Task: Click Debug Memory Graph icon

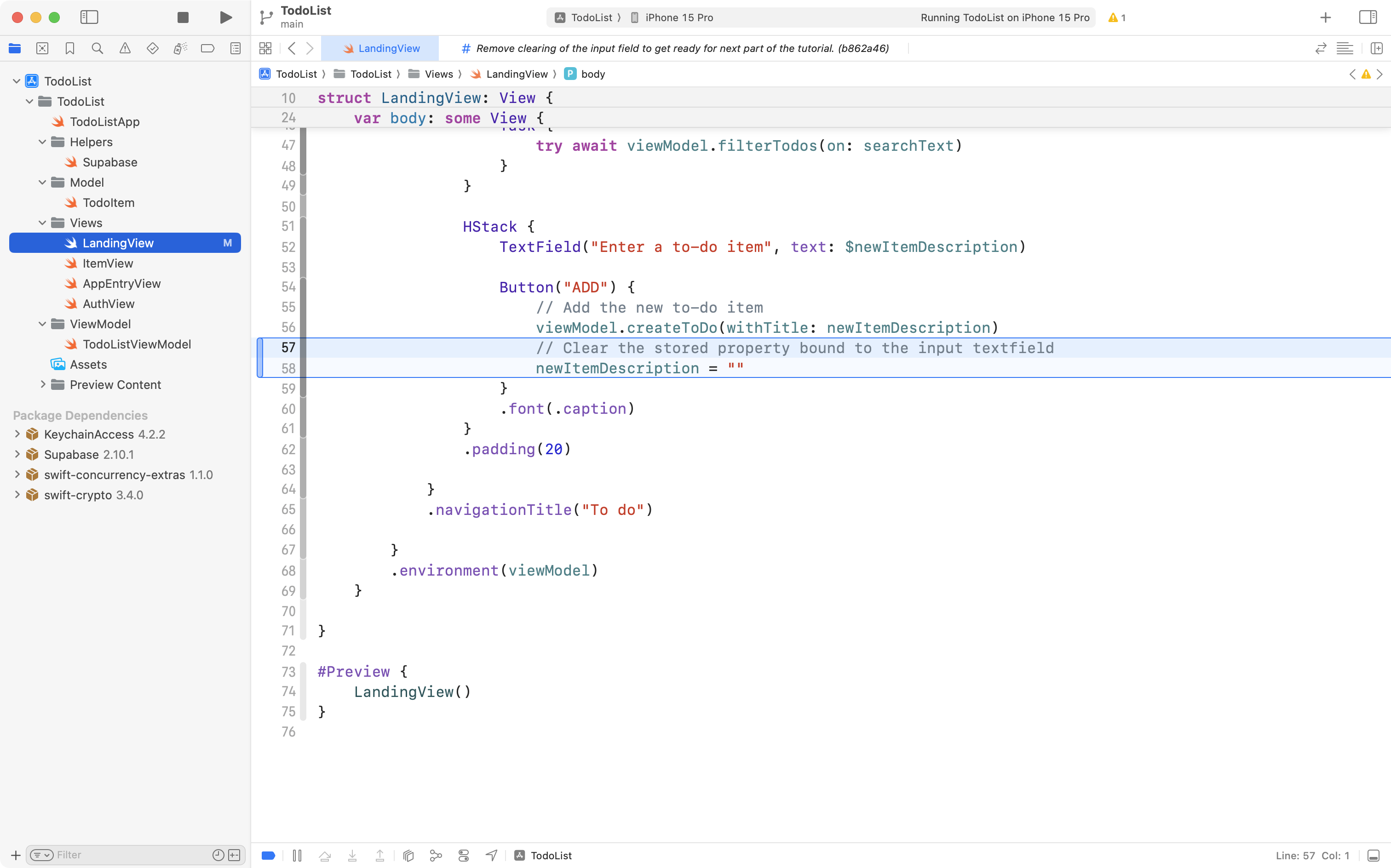Action: click(x=436, y=856)
